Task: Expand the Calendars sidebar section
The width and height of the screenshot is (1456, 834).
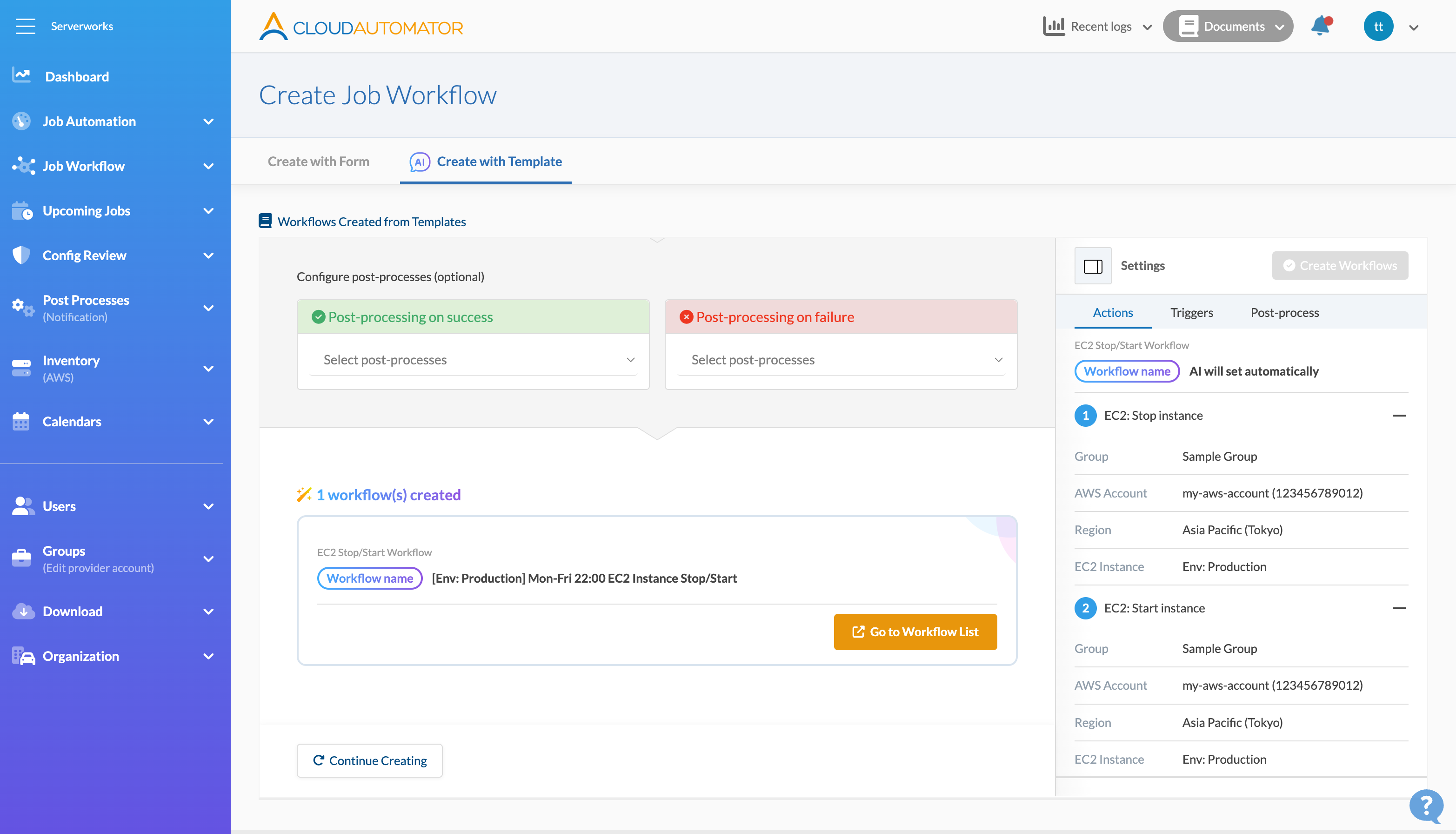Action: coord(208,422)
